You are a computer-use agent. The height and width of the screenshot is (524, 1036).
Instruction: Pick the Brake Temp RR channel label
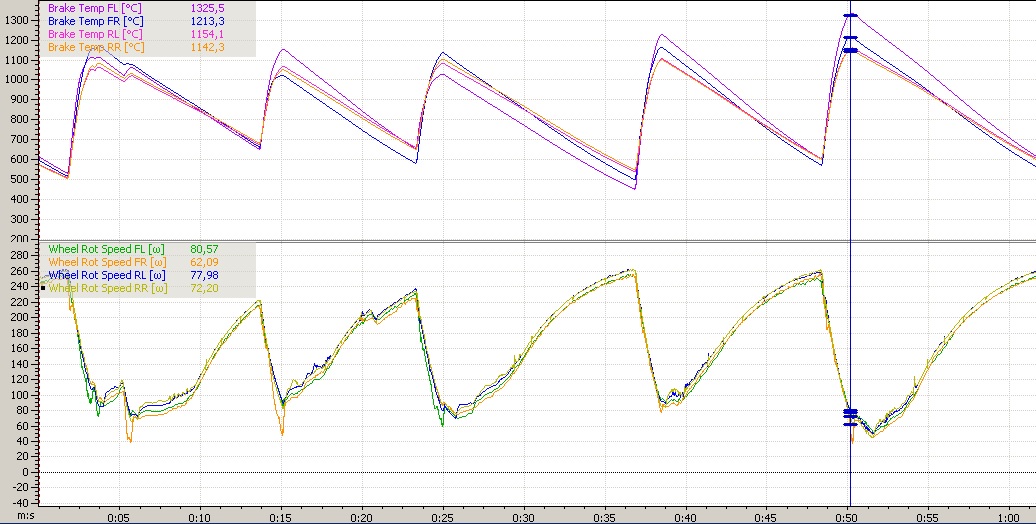pyautogui.click(x=96, y=47)
